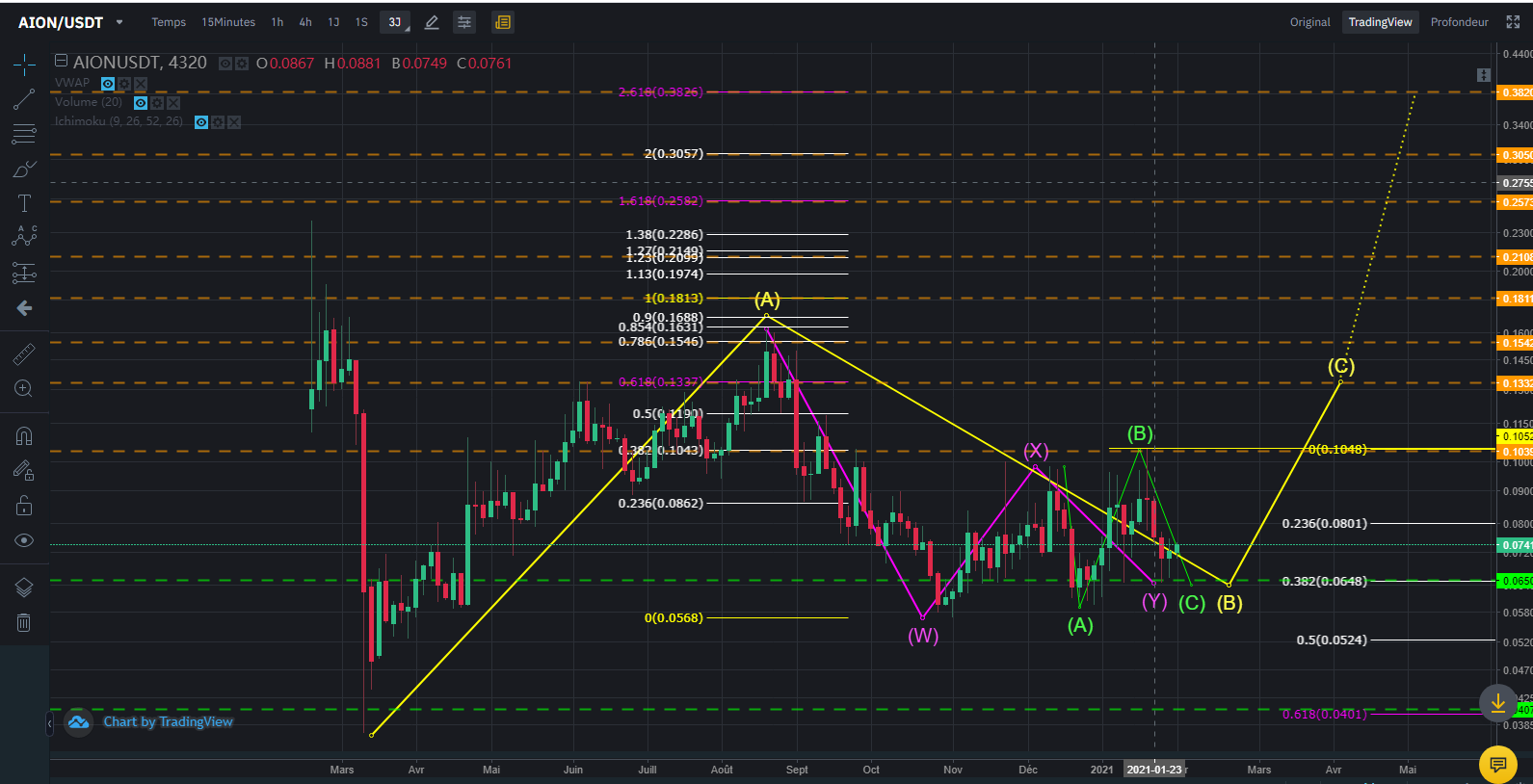This screenshot has height=784, width=1533.
Task: Toggle visibility of VWAP indicator
Action: coord(108,84)
